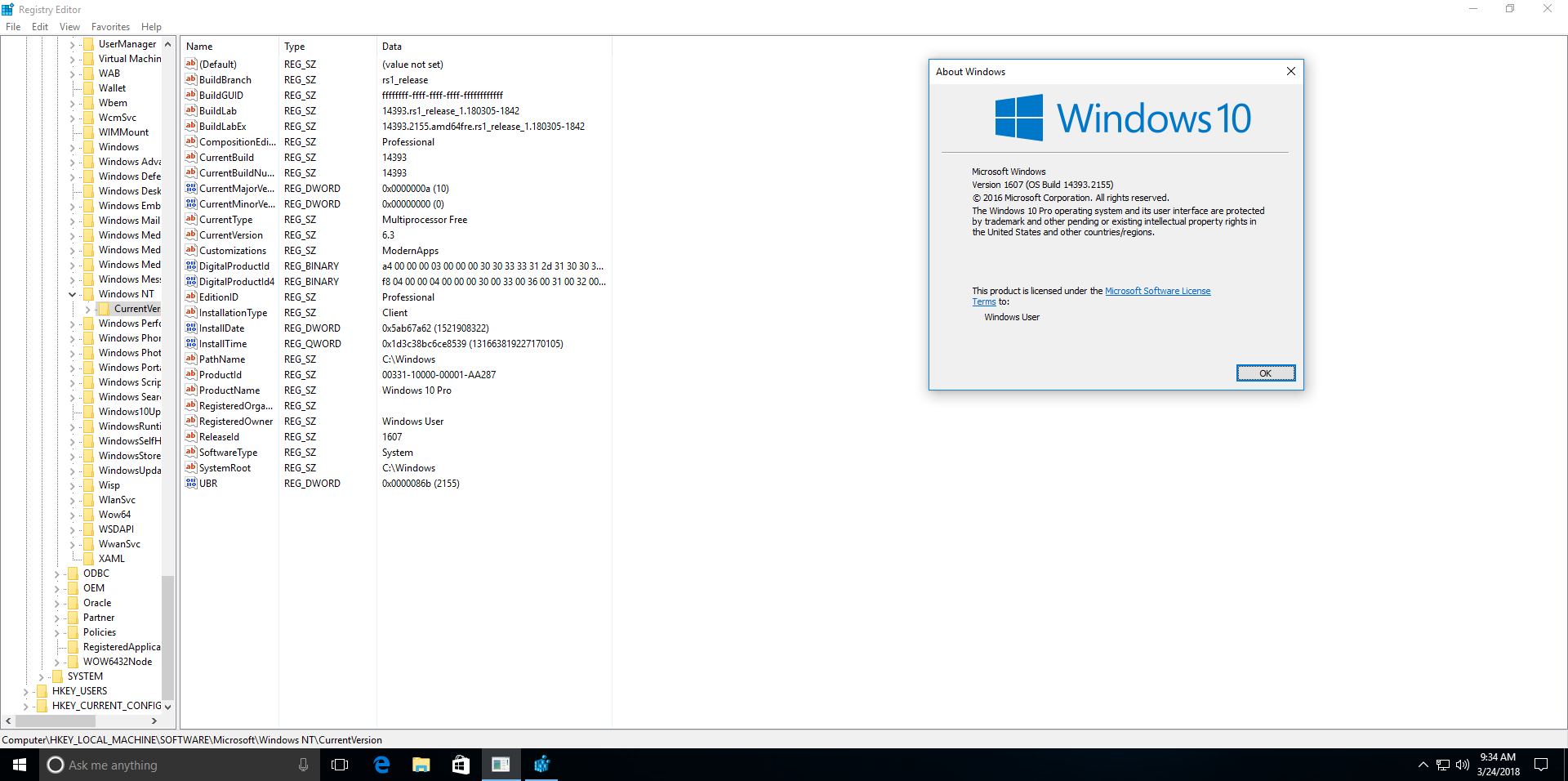Click the DWORD icon of CurrentMajorVersionNumber value

[x=191, y=188]
